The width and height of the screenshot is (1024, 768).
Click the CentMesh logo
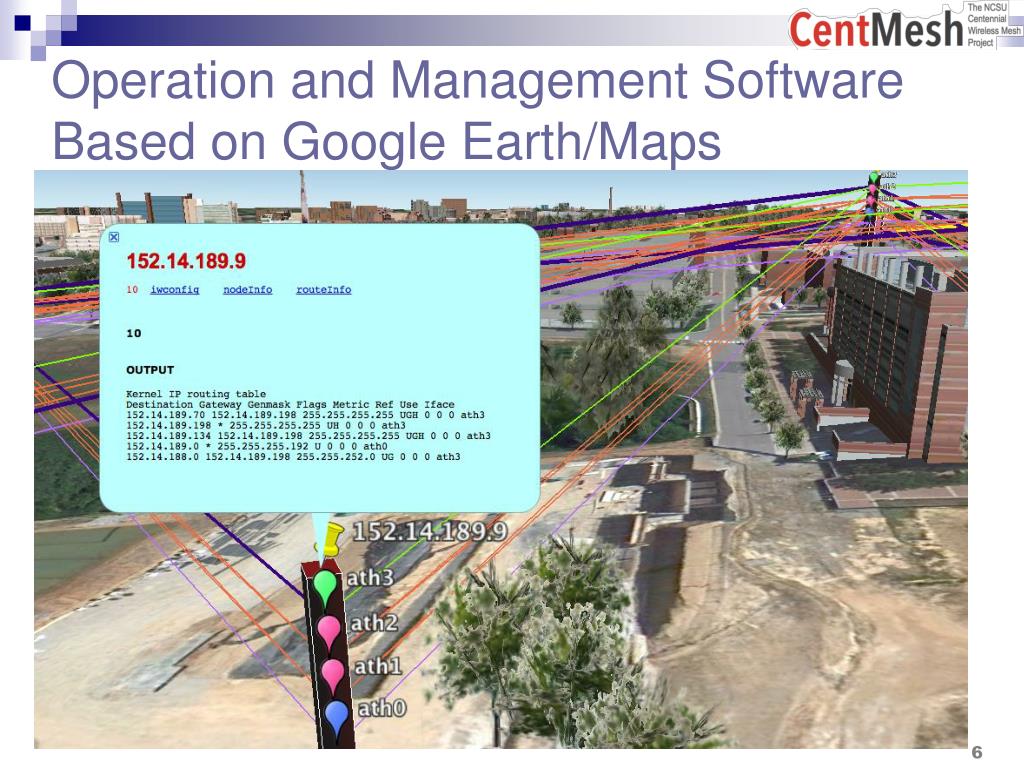click(x=904, y=26)
